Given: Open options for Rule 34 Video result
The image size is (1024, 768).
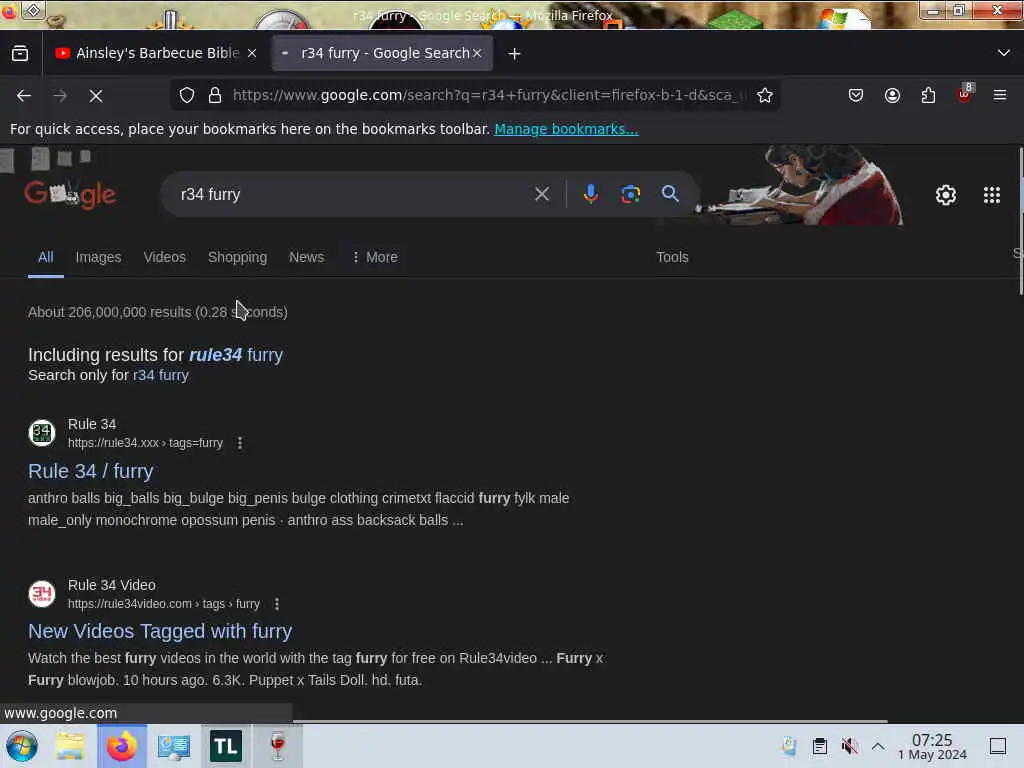Looking at the screenshot, I should (x=277, y=604).
